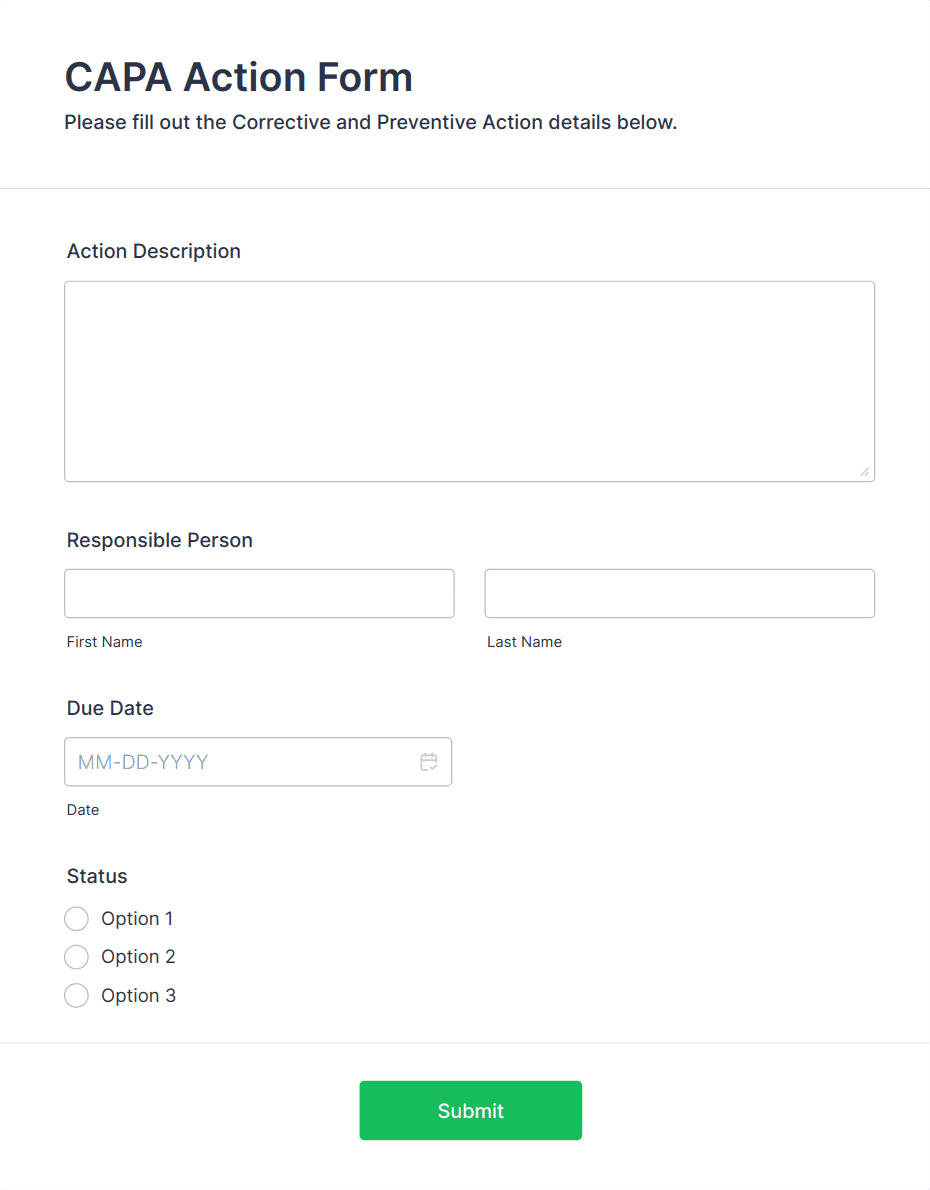Submit the CAPA Action Form

470,1110
